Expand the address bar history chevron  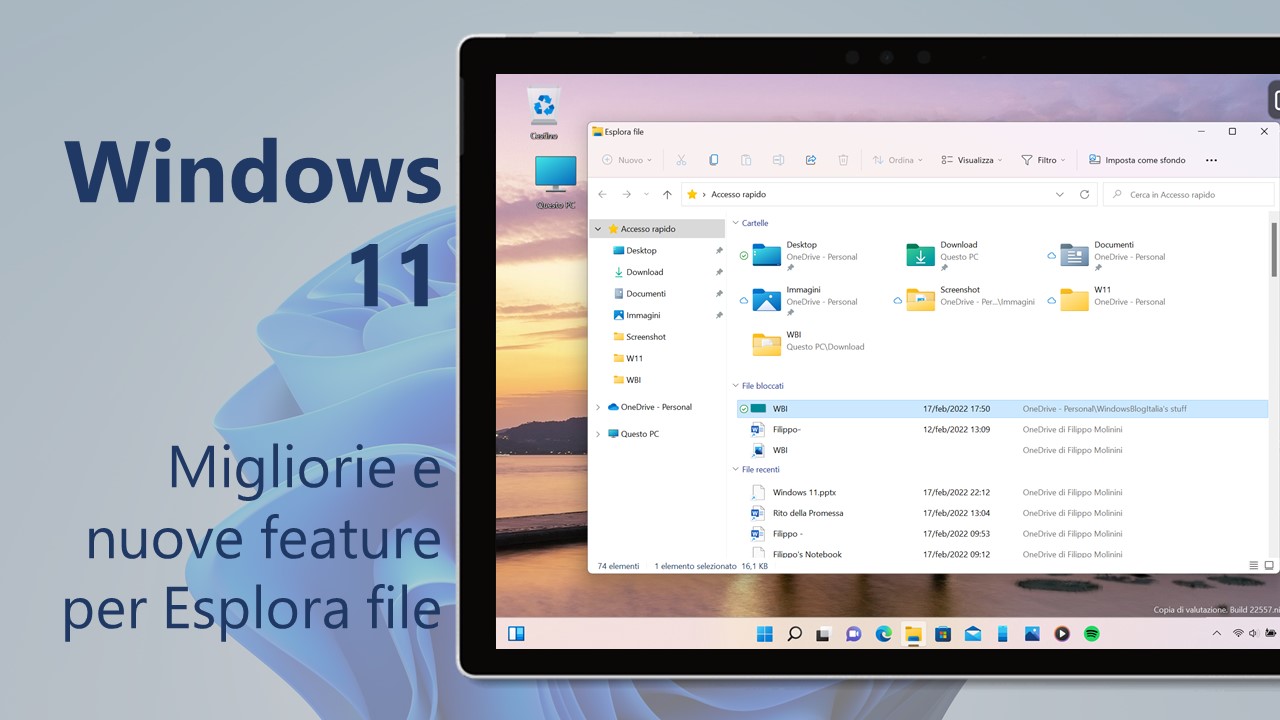click(x=1060, y=194)
